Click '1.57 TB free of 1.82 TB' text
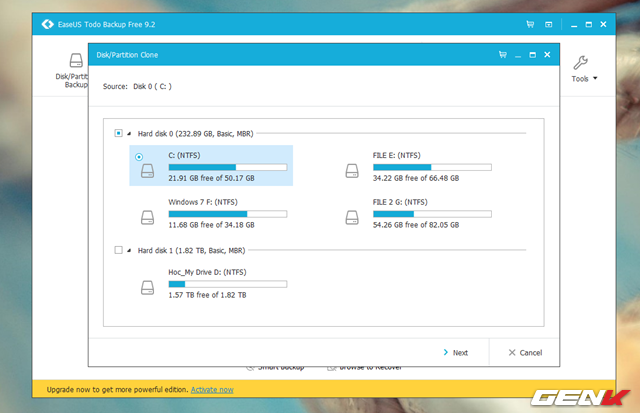This screenshot has width=640, height=413. 207,295
